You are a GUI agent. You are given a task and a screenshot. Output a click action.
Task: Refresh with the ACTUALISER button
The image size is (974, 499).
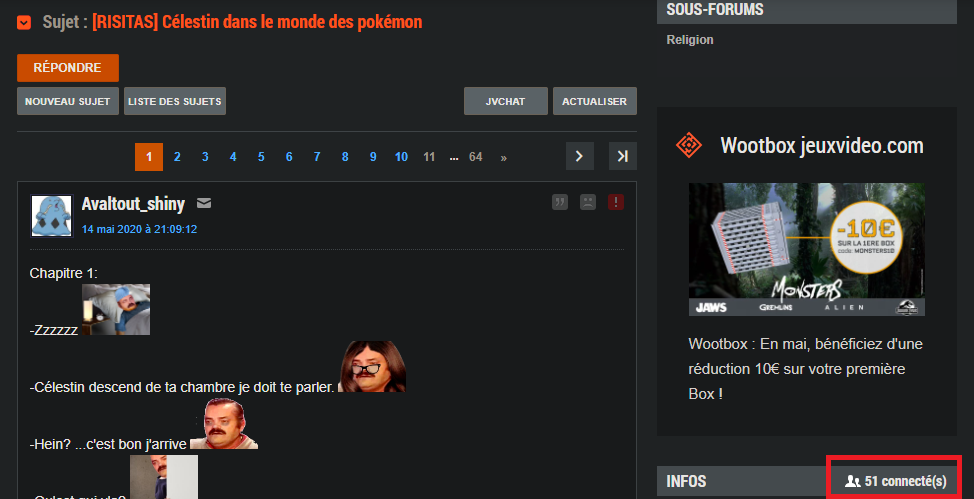click(x=594, y=101)
